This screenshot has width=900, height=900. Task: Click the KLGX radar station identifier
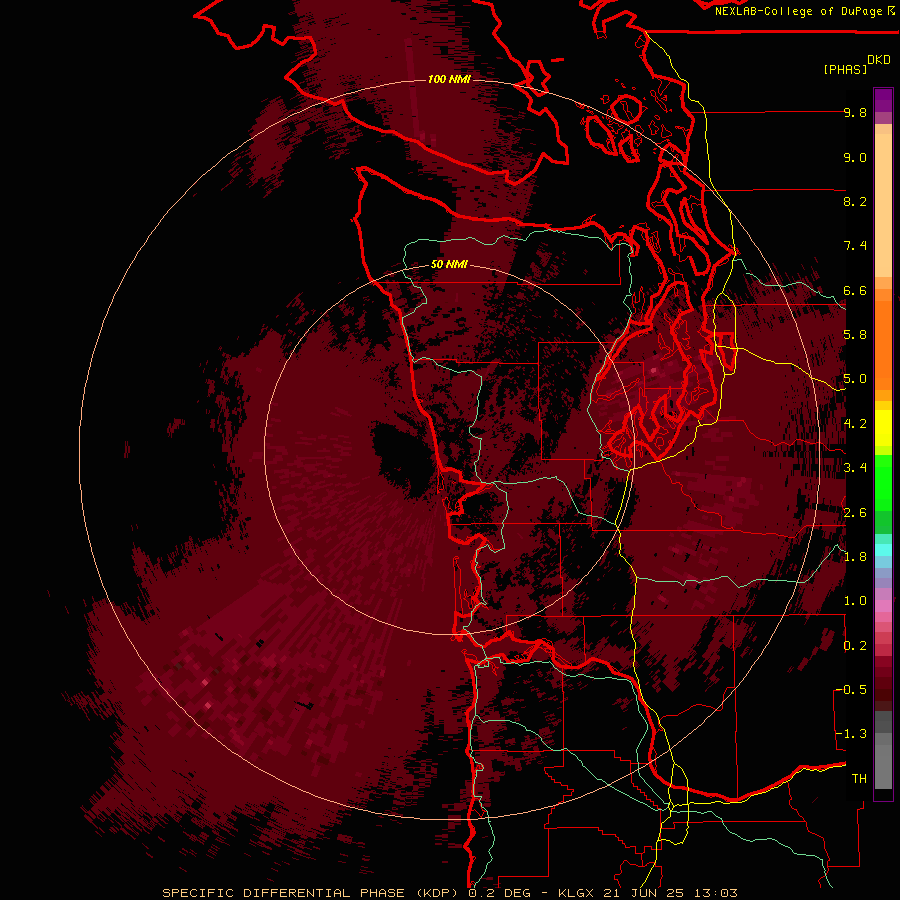(574, 893)
